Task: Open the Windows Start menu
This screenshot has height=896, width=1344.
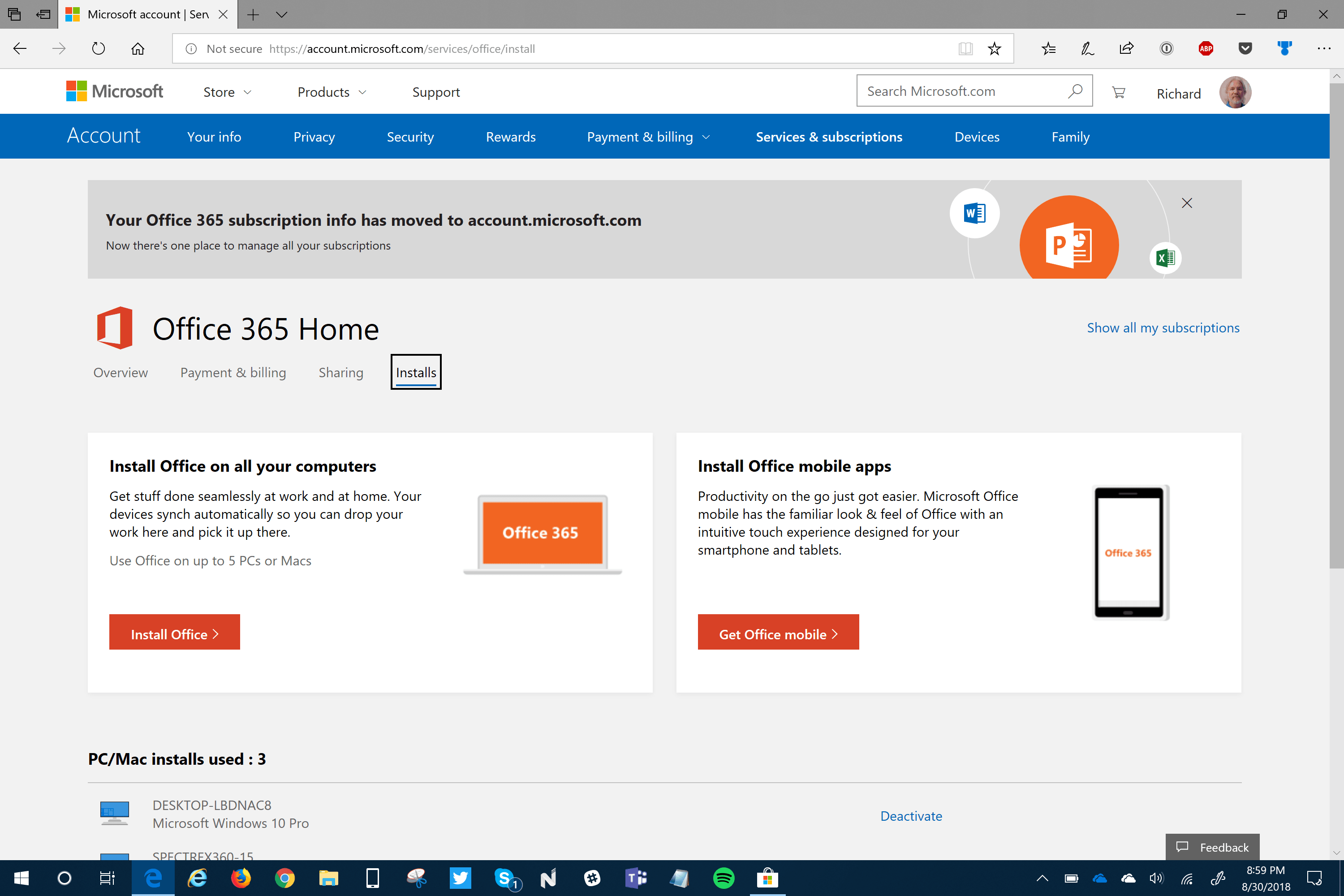Action: click(x=21, y=878)
